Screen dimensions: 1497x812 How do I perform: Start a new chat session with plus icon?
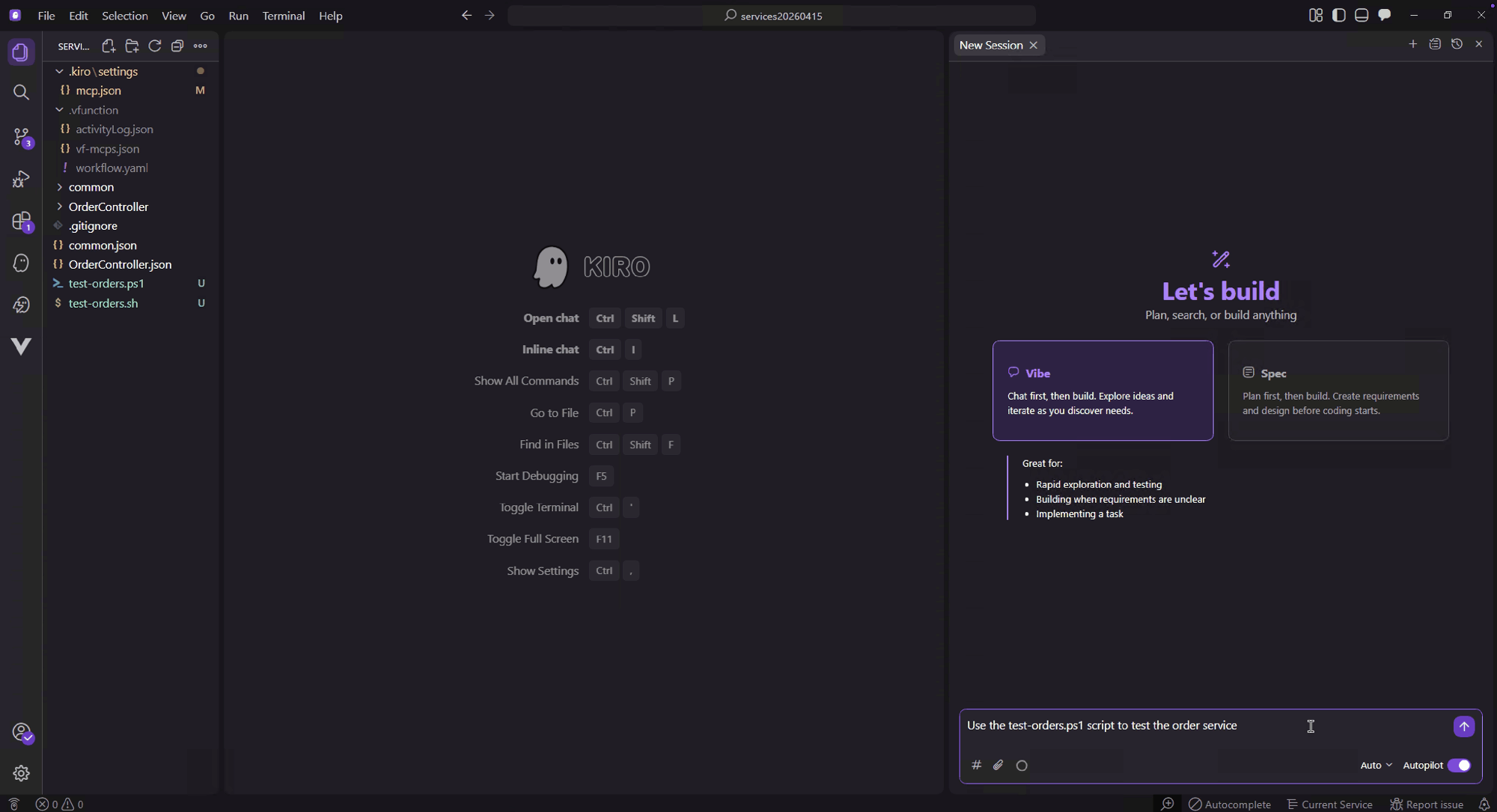[x=1412, y=44]
